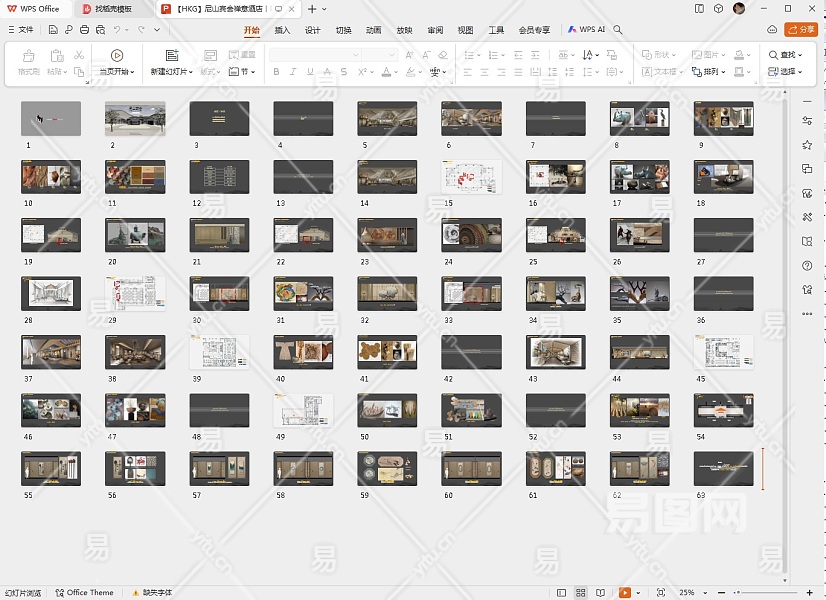Click the 分享 share button
826x600 pixels.
[x=801, y=30]
